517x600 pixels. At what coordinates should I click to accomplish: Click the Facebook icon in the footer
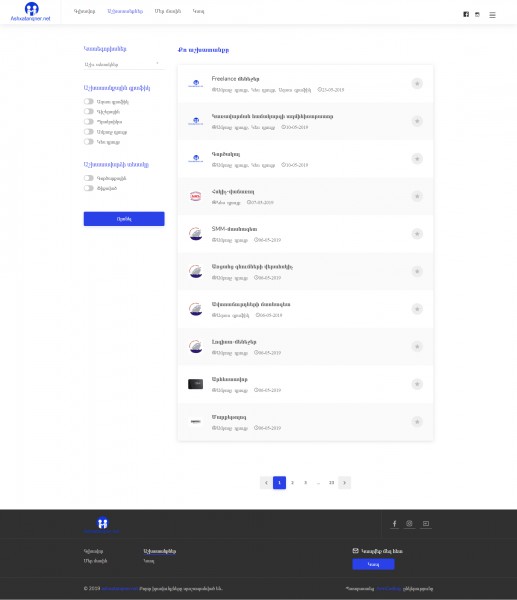(395, 523)
